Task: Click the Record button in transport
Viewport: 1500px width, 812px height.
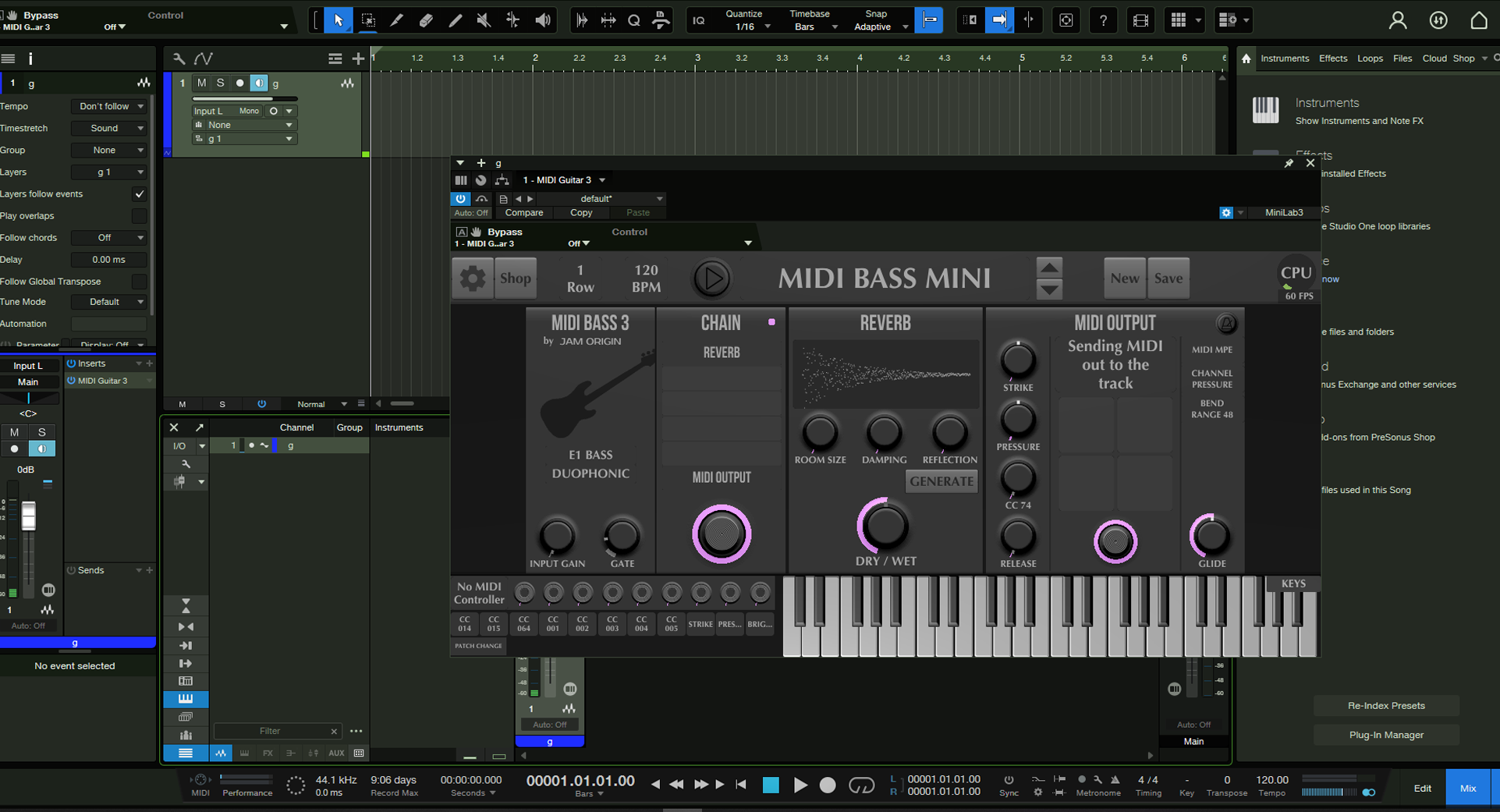Action: click(x=828, y=785)
